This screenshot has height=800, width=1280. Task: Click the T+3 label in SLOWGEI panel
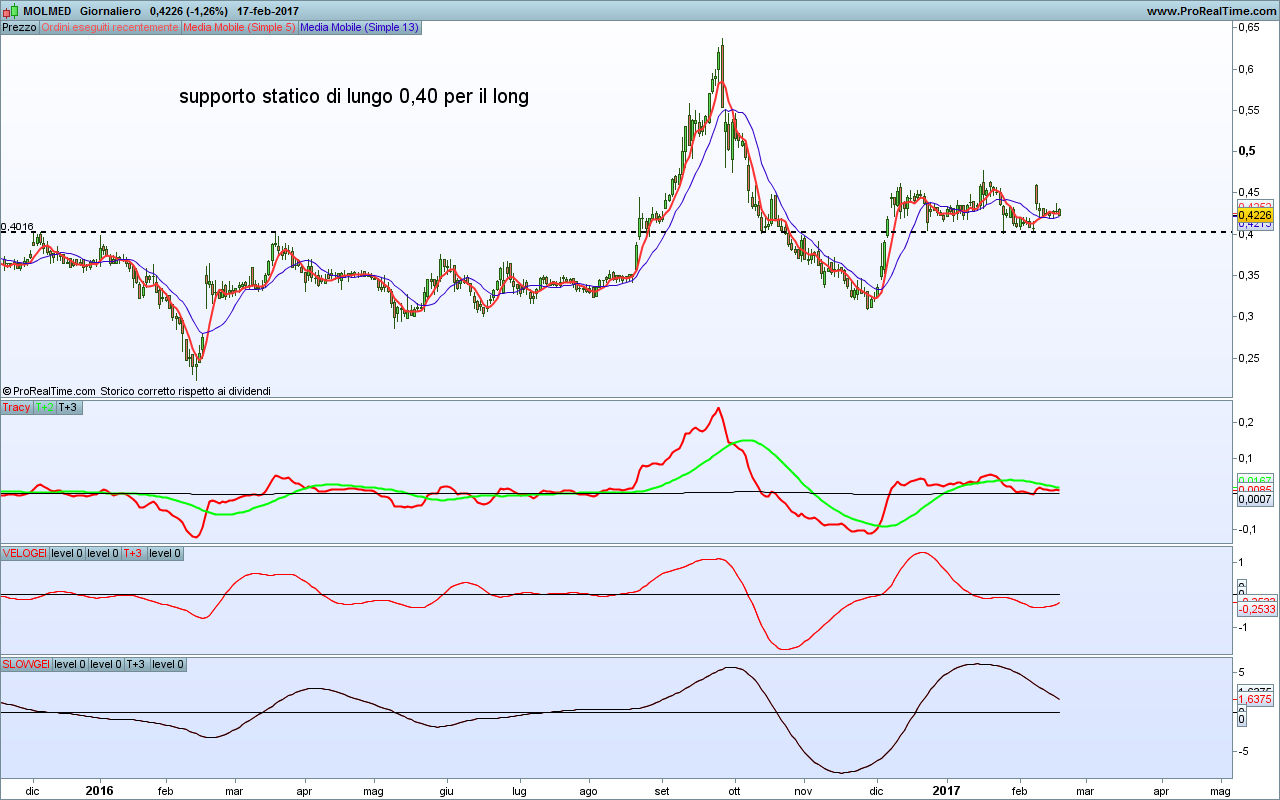coord(137,664)
